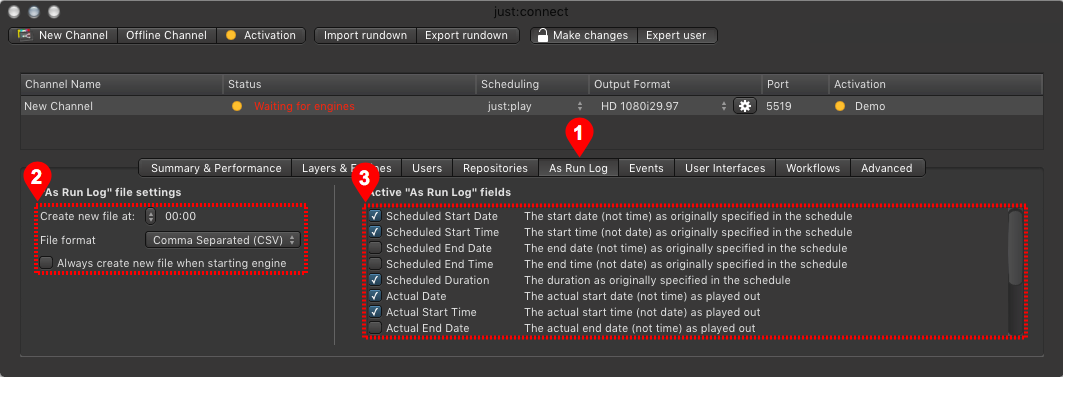The width and height of the screenshot is (1083, 397).
Task: Switch to the Workflows tab
Action: [813, 168]
